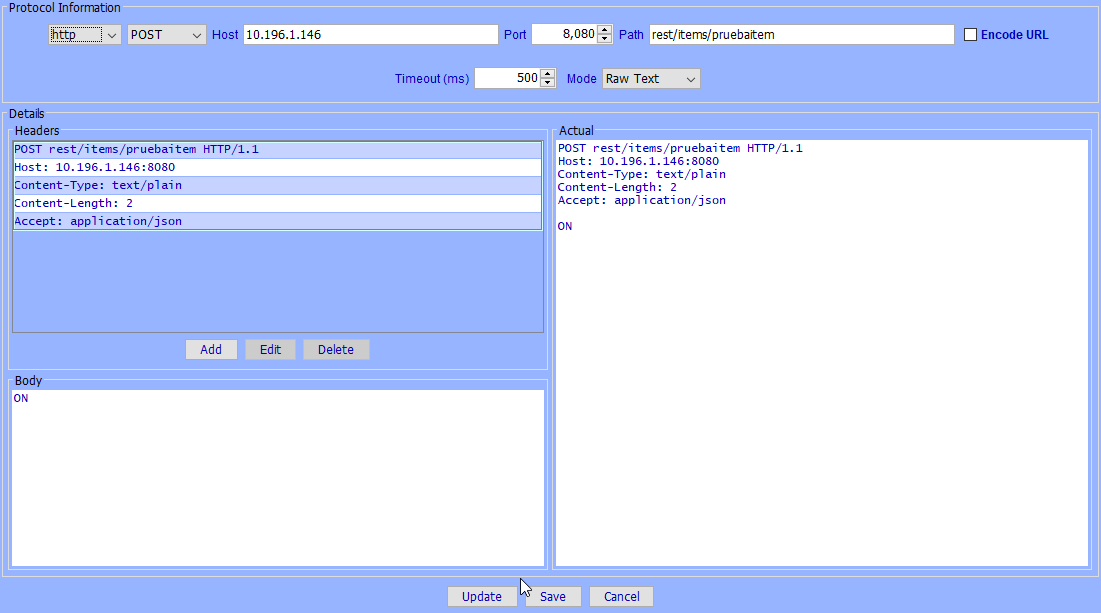The image size is (1101, 613).
Task: Select the Content-Length: 2 header row
Action: pyautogui.click(x=277, y=203)
